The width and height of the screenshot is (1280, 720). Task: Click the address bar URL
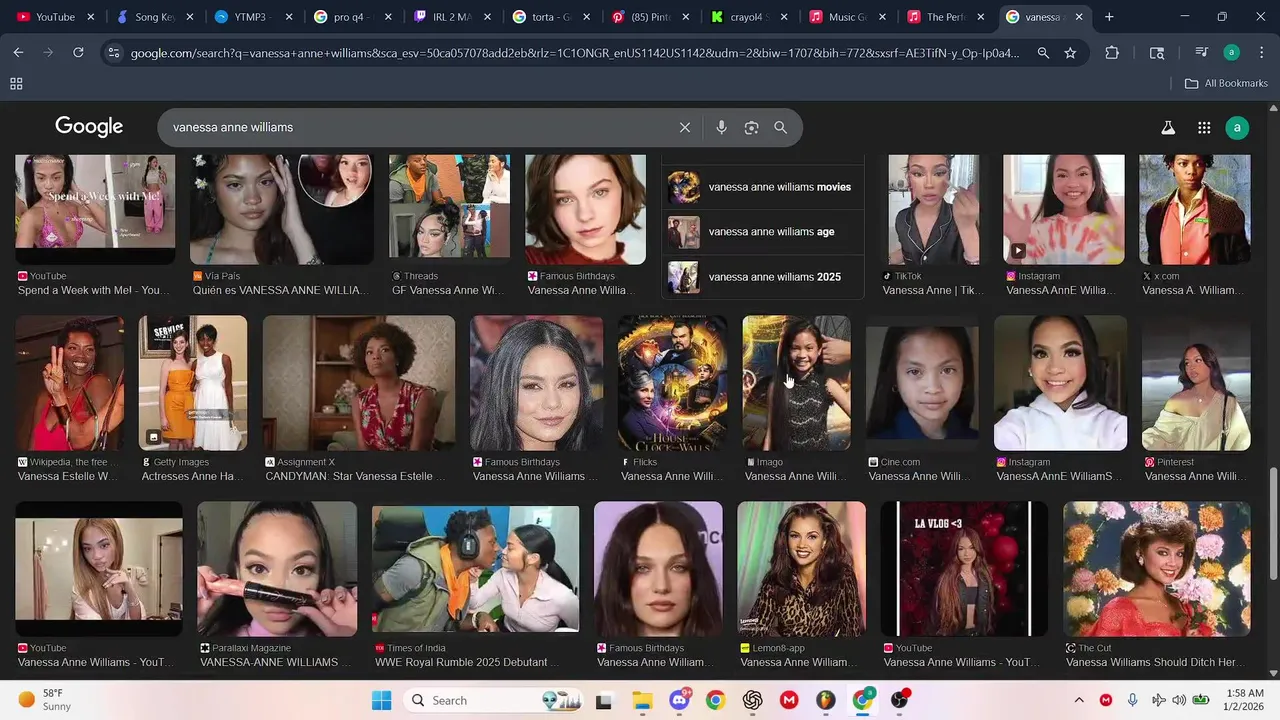(x=575, y=53)
